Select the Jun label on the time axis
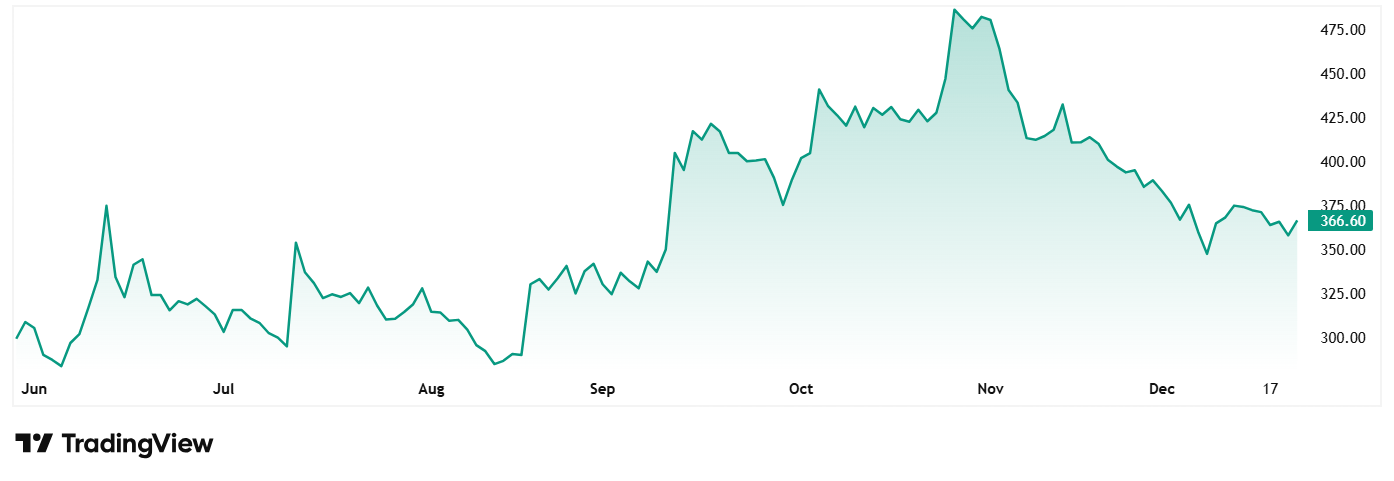This screenshot has height=481, width=1394. (33, 389)
